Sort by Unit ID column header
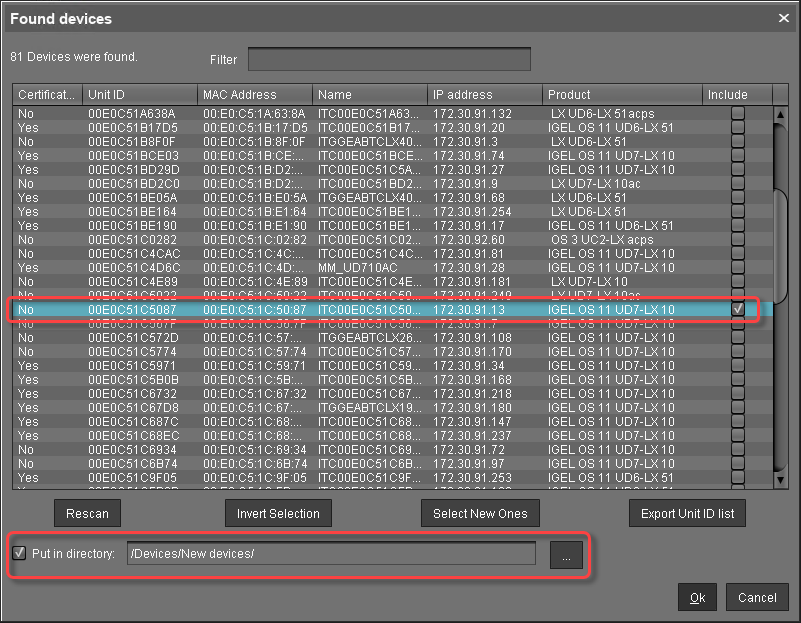801x623 pixels. (139, 95)
